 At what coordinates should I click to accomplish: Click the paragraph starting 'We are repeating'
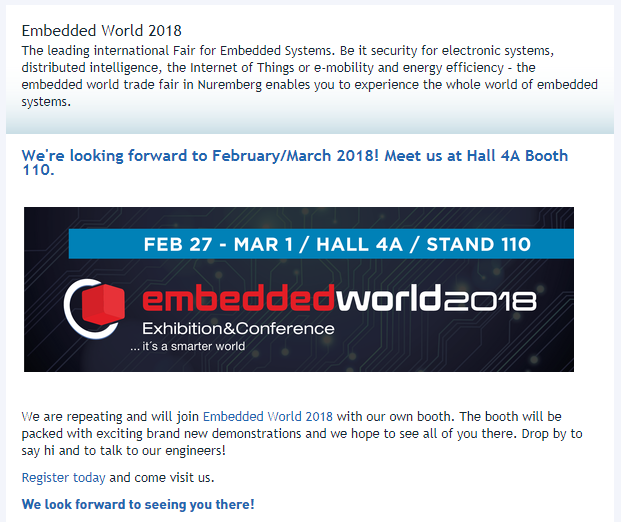coord(302,433)
